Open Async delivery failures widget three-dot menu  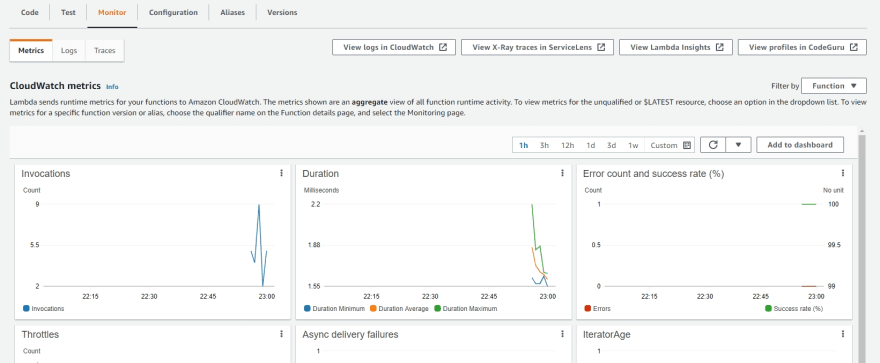[x=562, y=334]
